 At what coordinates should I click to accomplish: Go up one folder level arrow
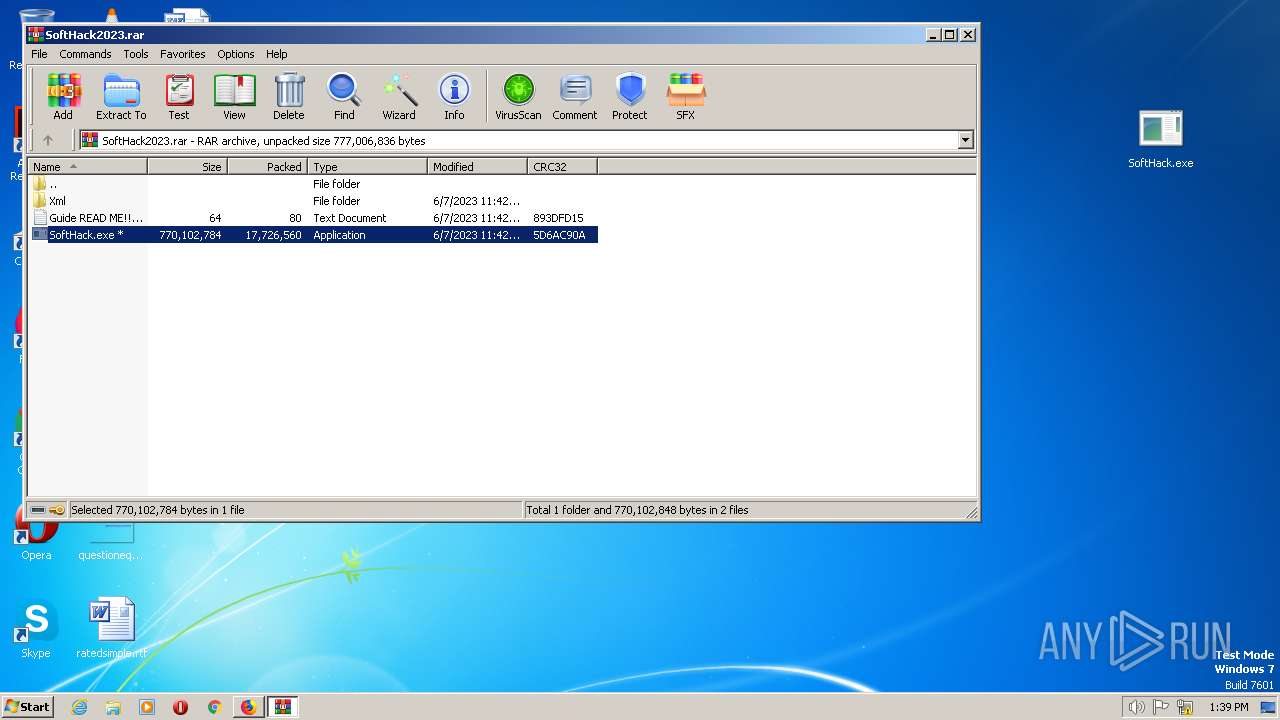click(x=47, y=141)
